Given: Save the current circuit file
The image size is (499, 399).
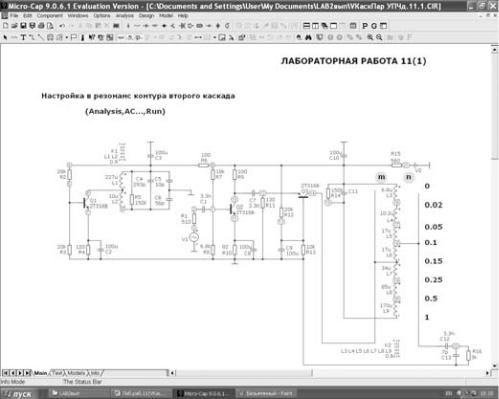Looking at the screenshot, I should pos(23,26).
